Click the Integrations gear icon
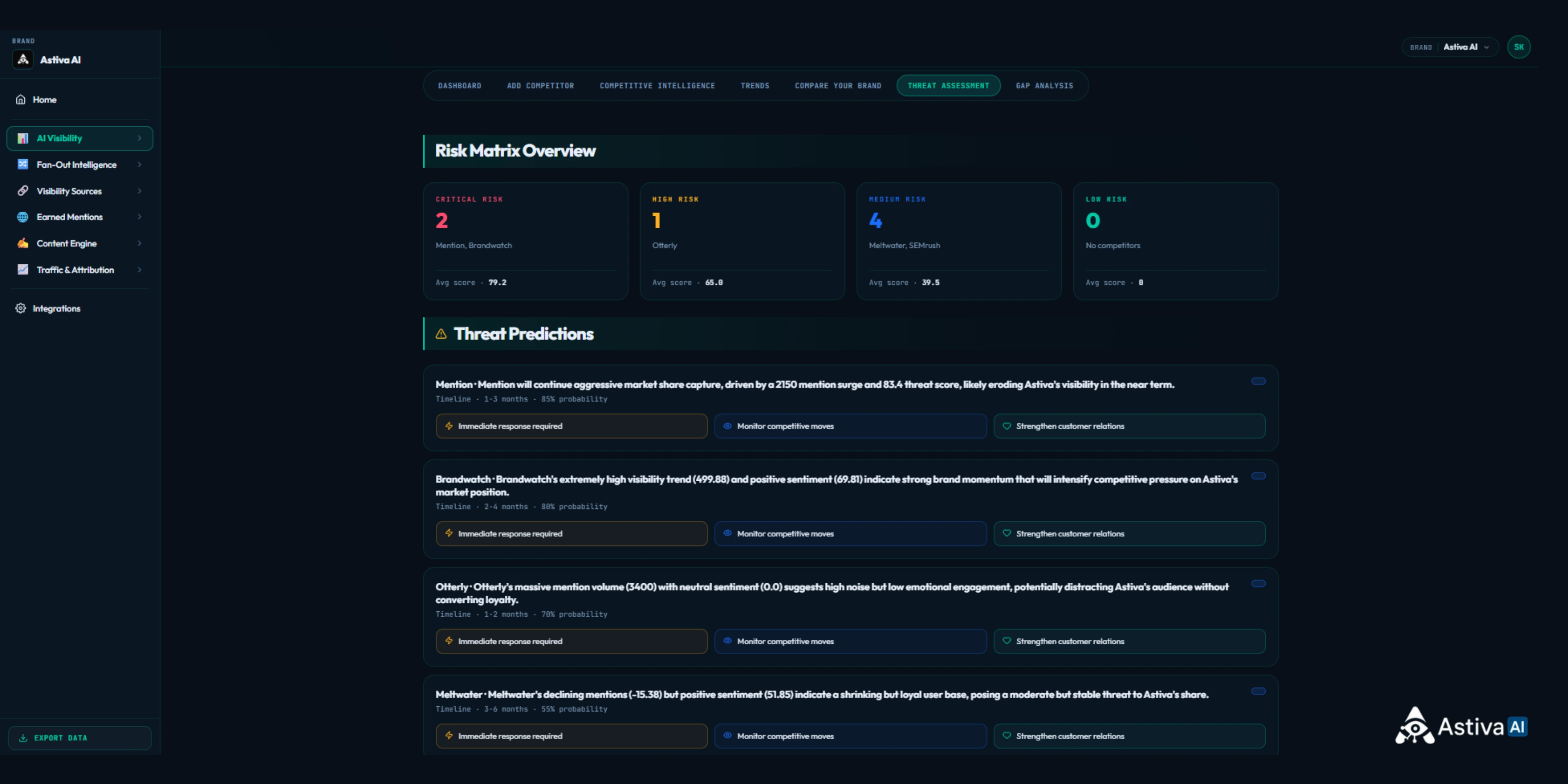Image resolution: width=1568 pixels, height=784 pixels. coord(20,308)
